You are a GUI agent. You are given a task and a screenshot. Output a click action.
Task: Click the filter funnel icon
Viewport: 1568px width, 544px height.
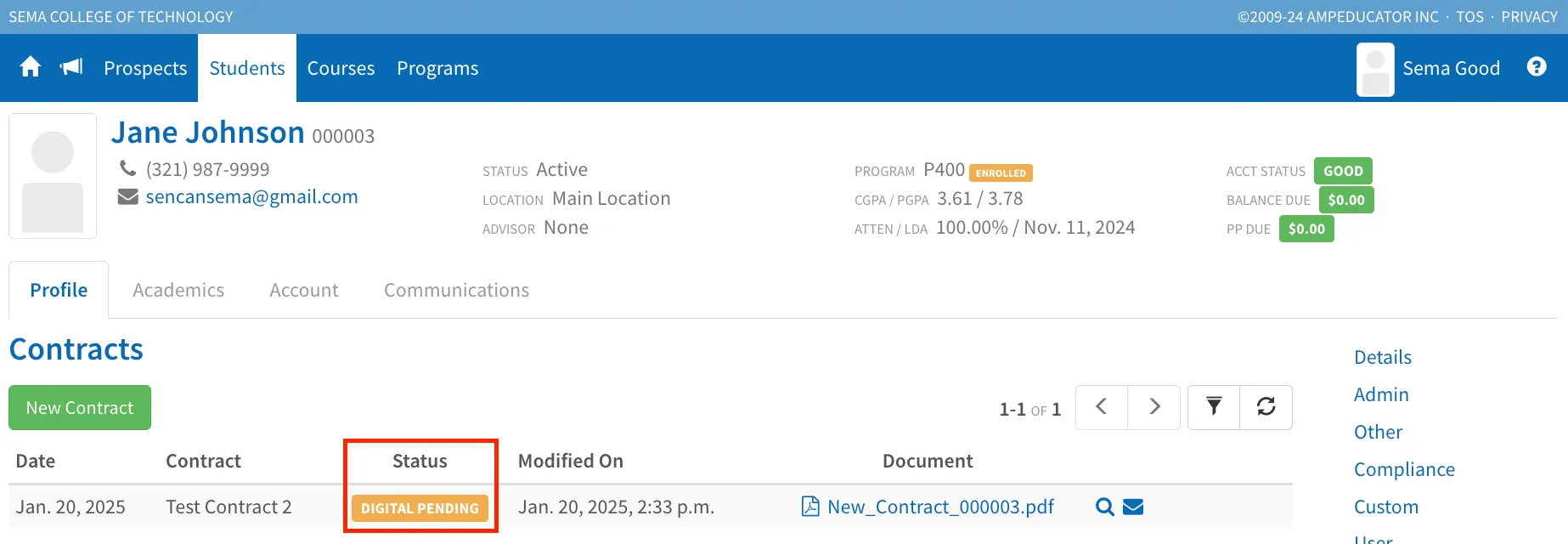pos(1214,407)
